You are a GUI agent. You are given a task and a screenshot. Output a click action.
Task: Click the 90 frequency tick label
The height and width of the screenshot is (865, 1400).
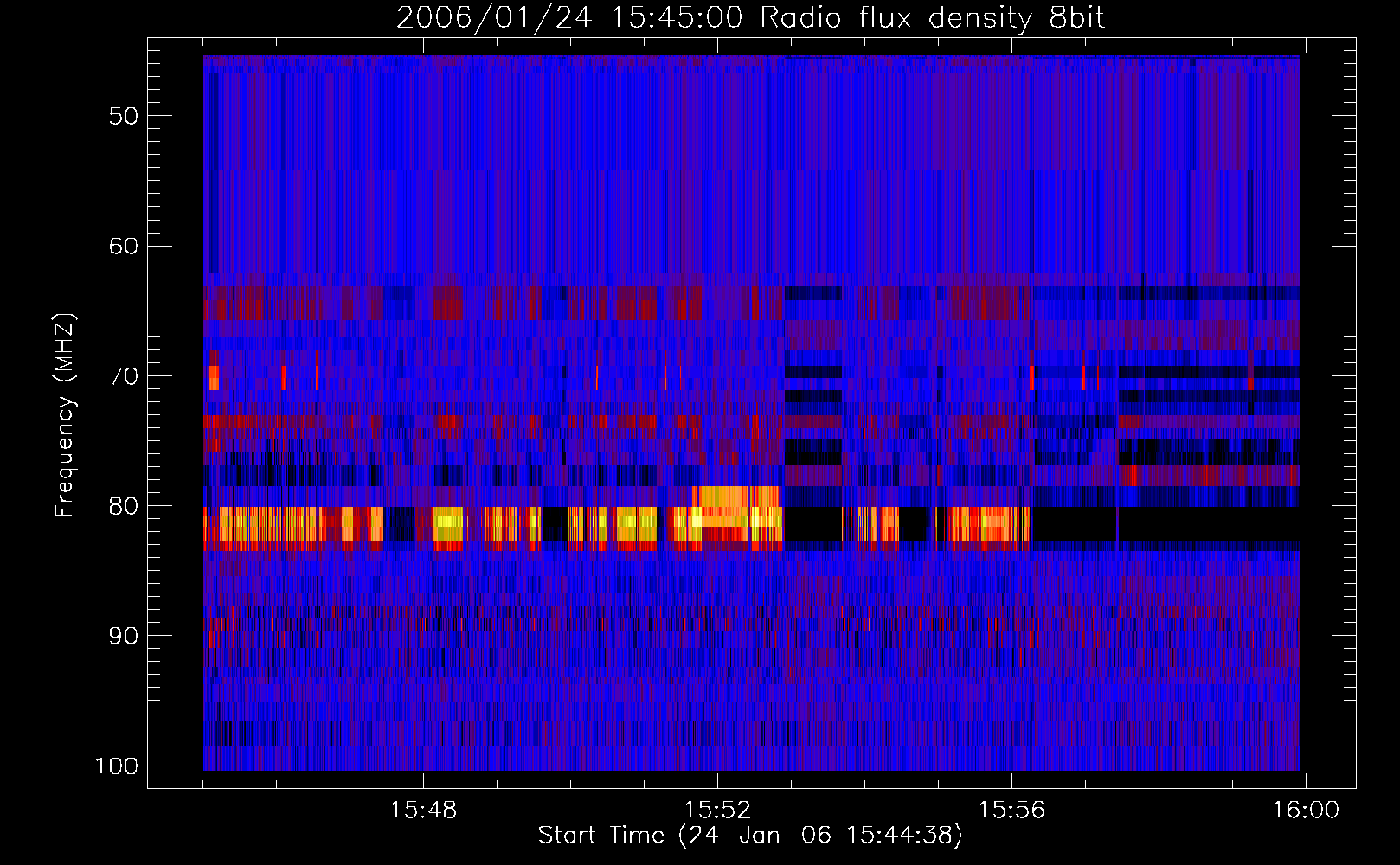click(124, 636)
